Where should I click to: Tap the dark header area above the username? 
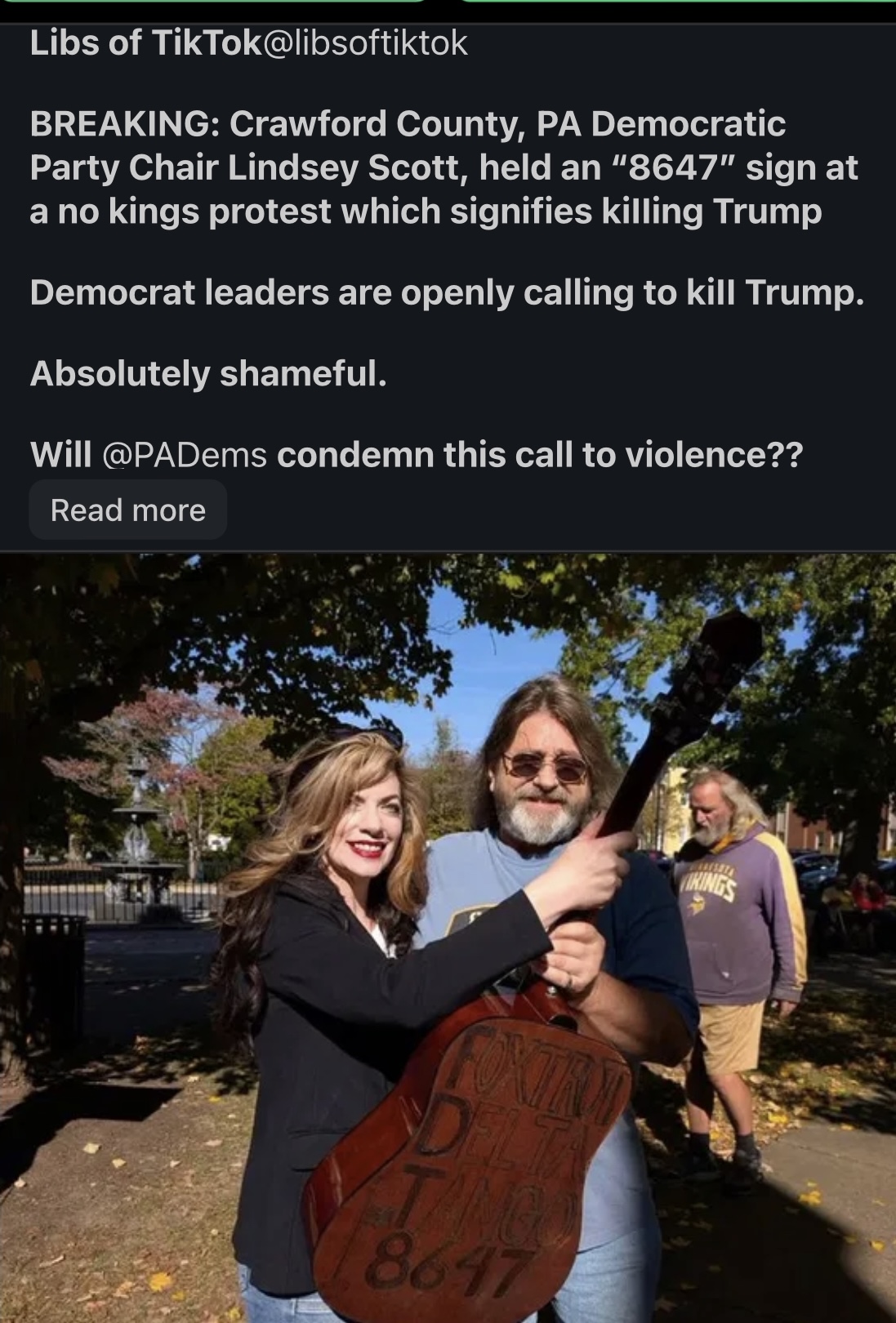point(448,16)
